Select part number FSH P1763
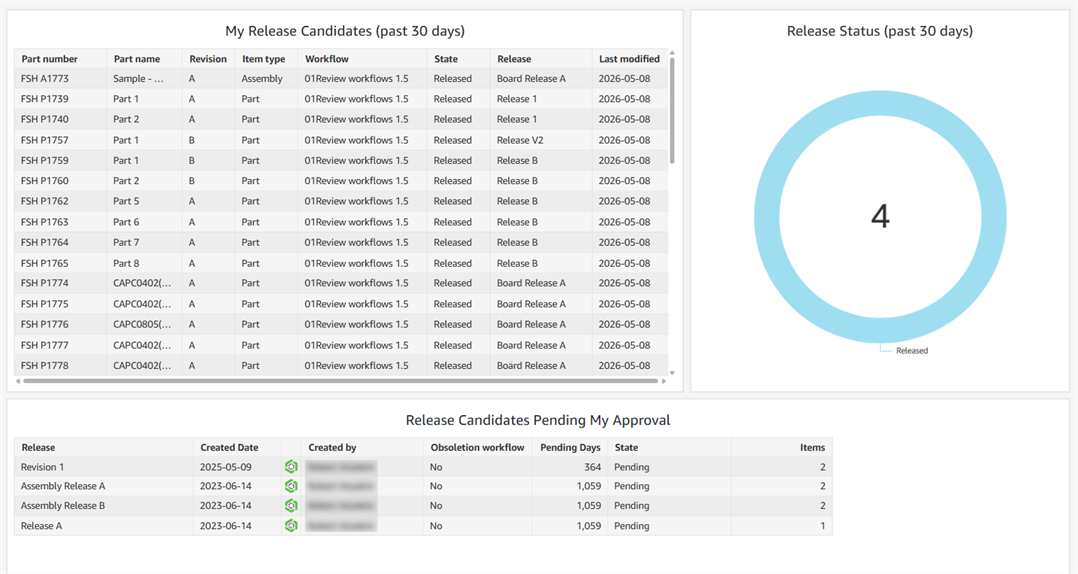Screen dimensions: 1078x574 tap(45, 222)
